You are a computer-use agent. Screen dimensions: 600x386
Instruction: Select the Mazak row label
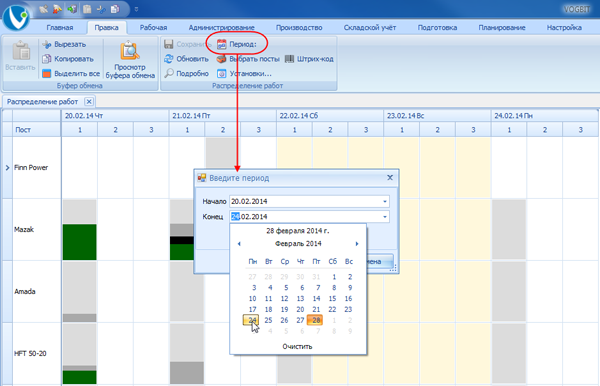(x=24, y=230)
